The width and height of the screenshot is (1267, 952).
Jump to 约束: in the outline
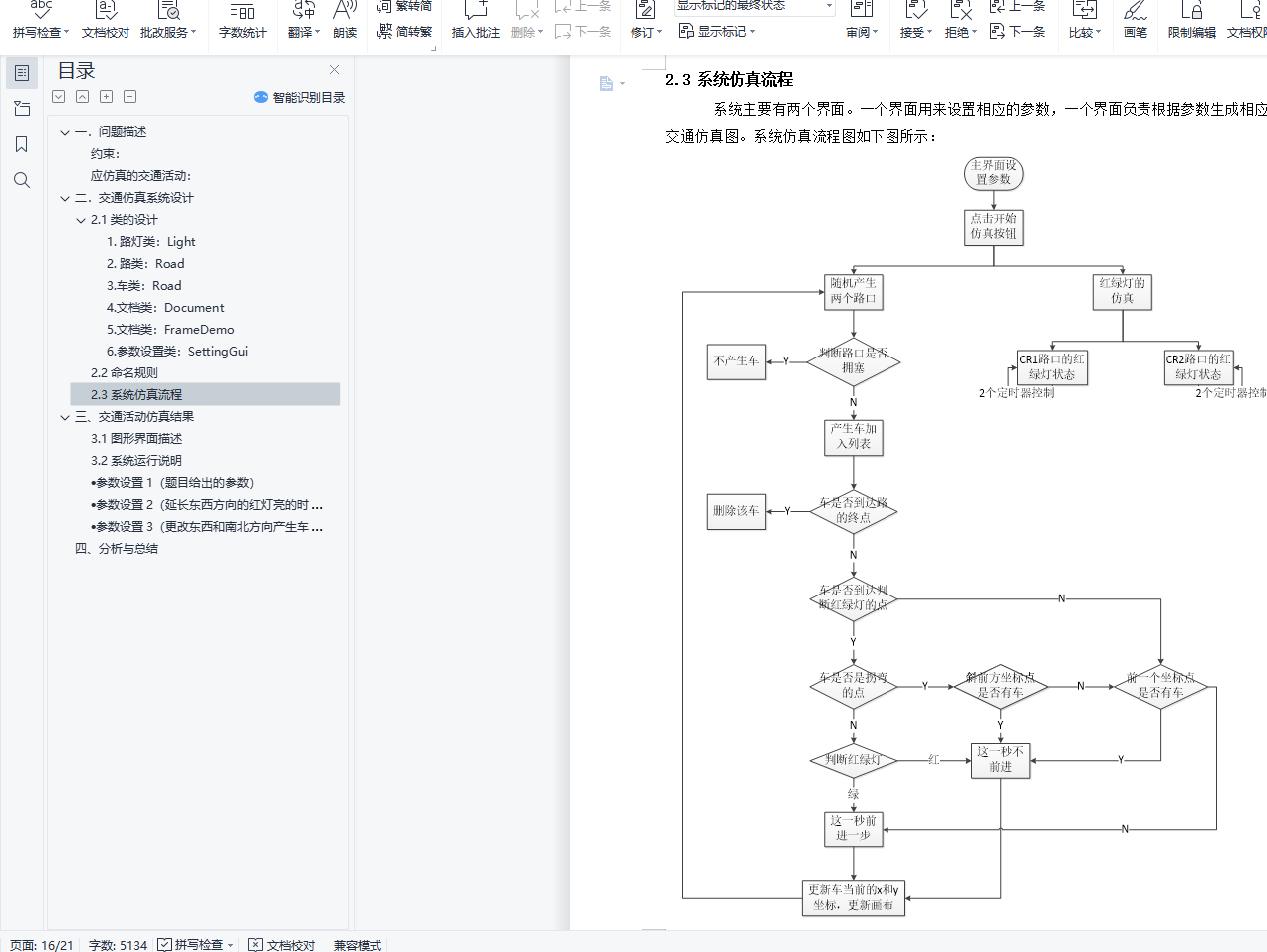click(105, 154)
